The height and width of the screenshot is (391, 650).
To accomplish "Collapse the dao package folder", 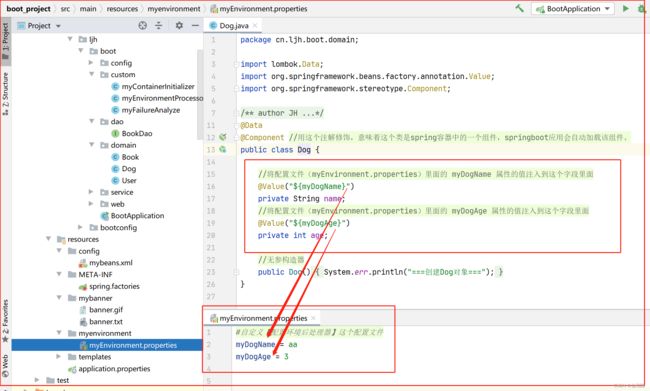I will tap(92, 121).
